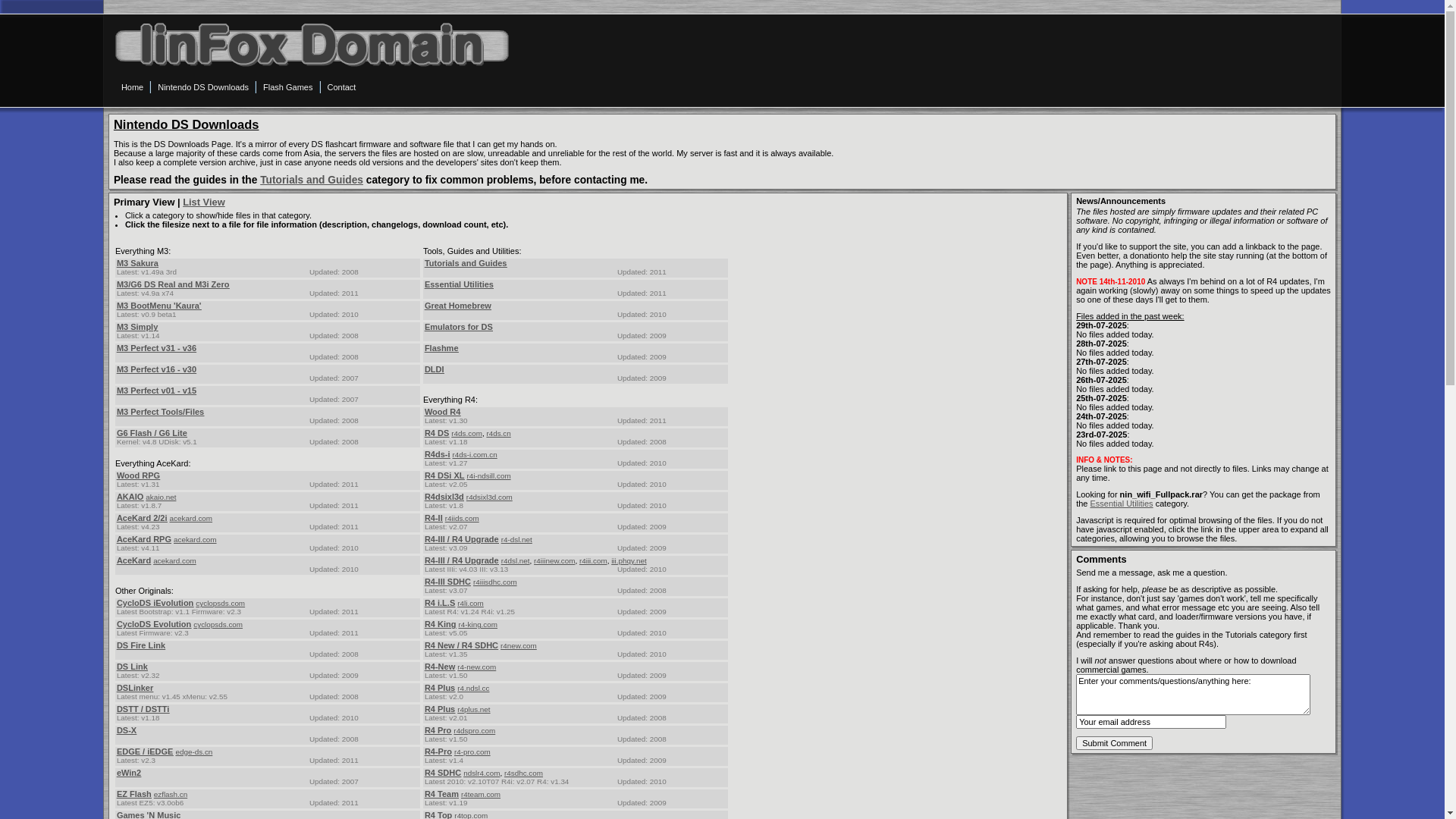Expand G6 Flash / G6 Lite category

[x=152, y=433]
